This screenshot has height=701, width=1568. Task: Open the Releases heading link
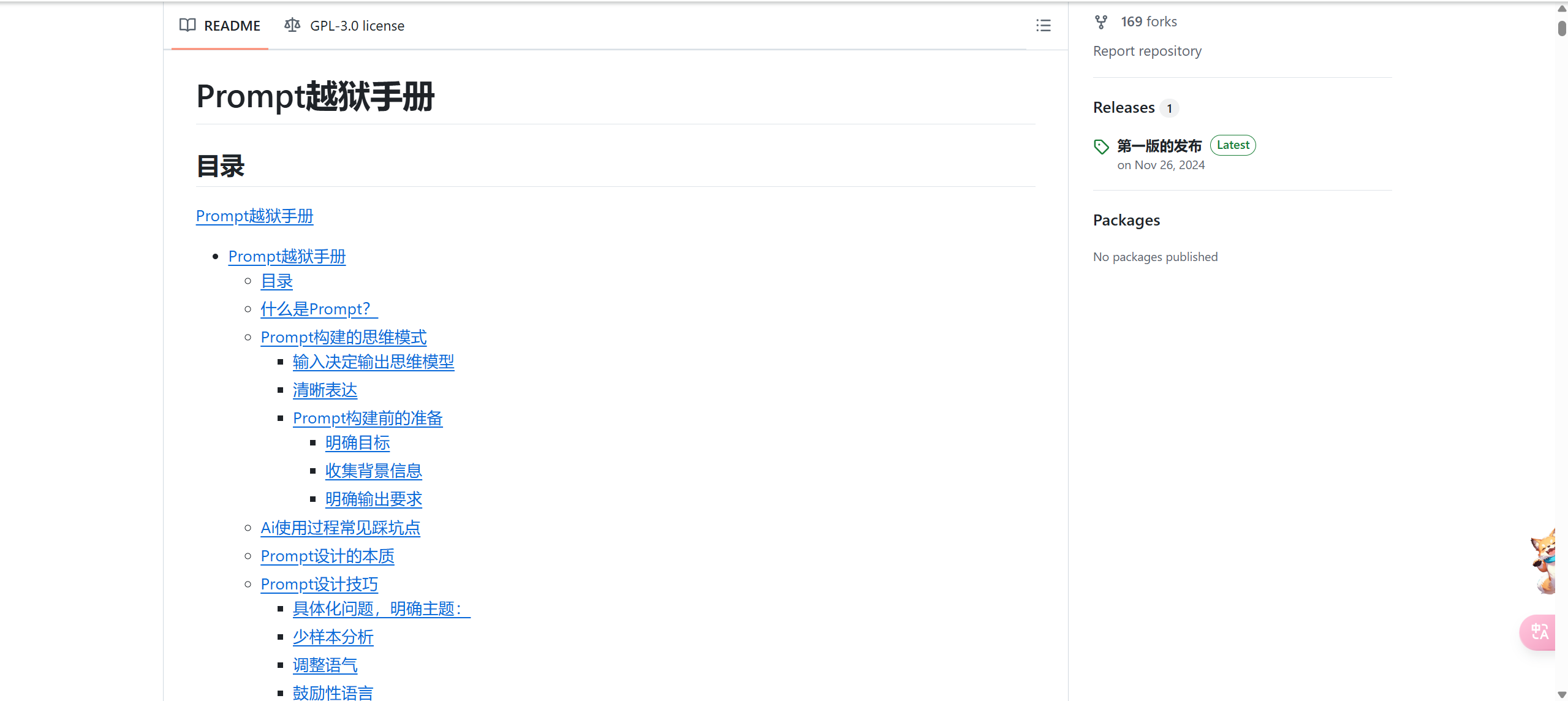pyautogui.click(x=1123, y=108)
